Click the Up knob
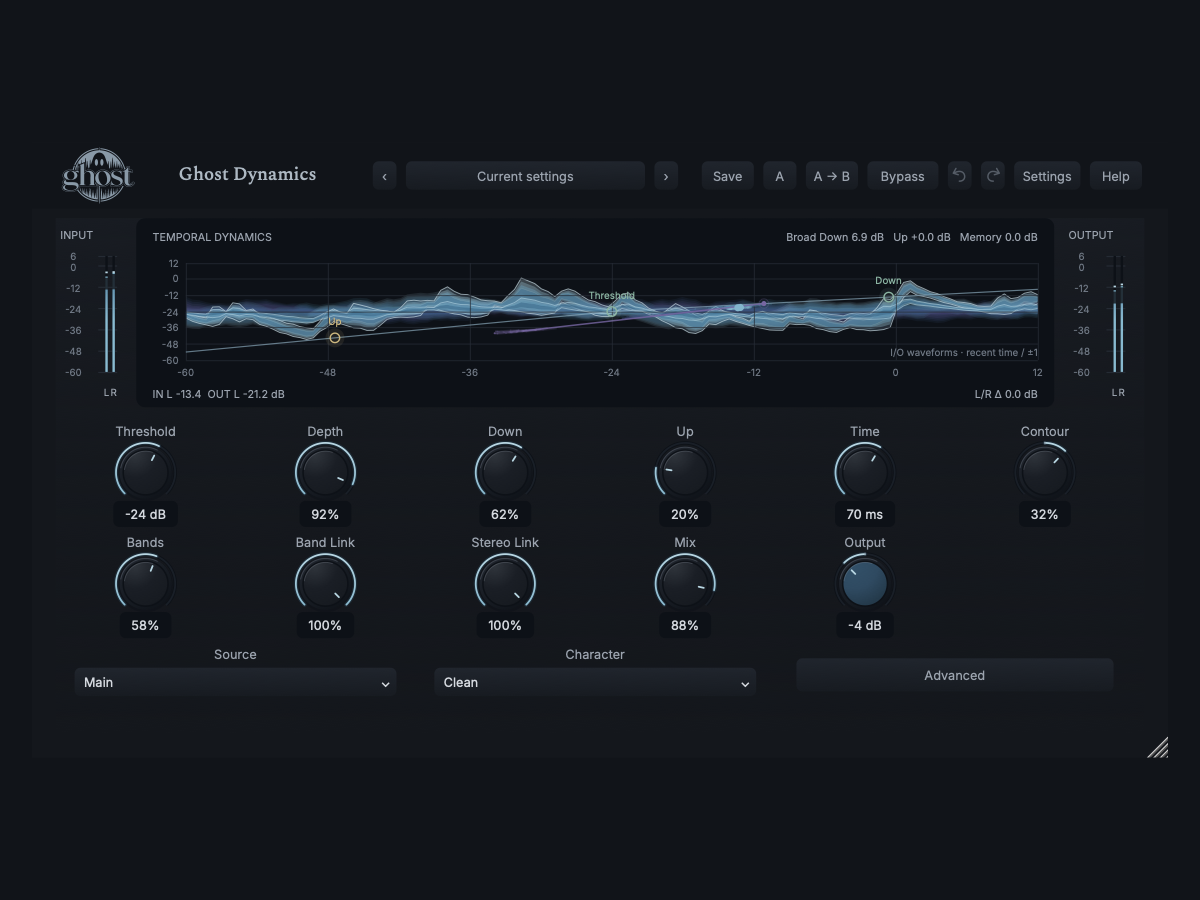 (685, 472)
